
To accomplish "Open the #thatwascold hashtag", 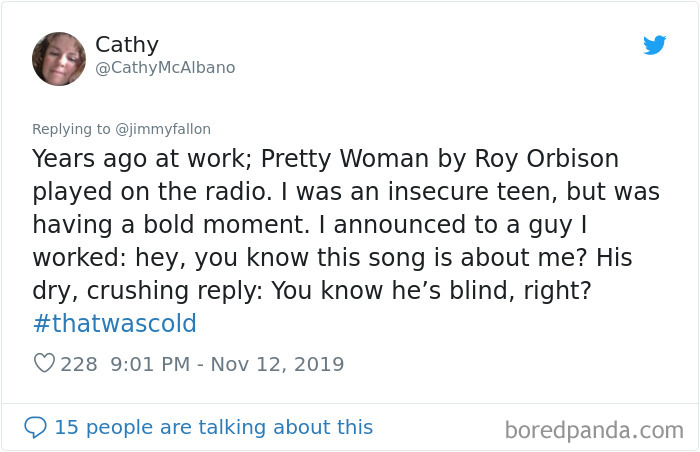I will point(115,324).
